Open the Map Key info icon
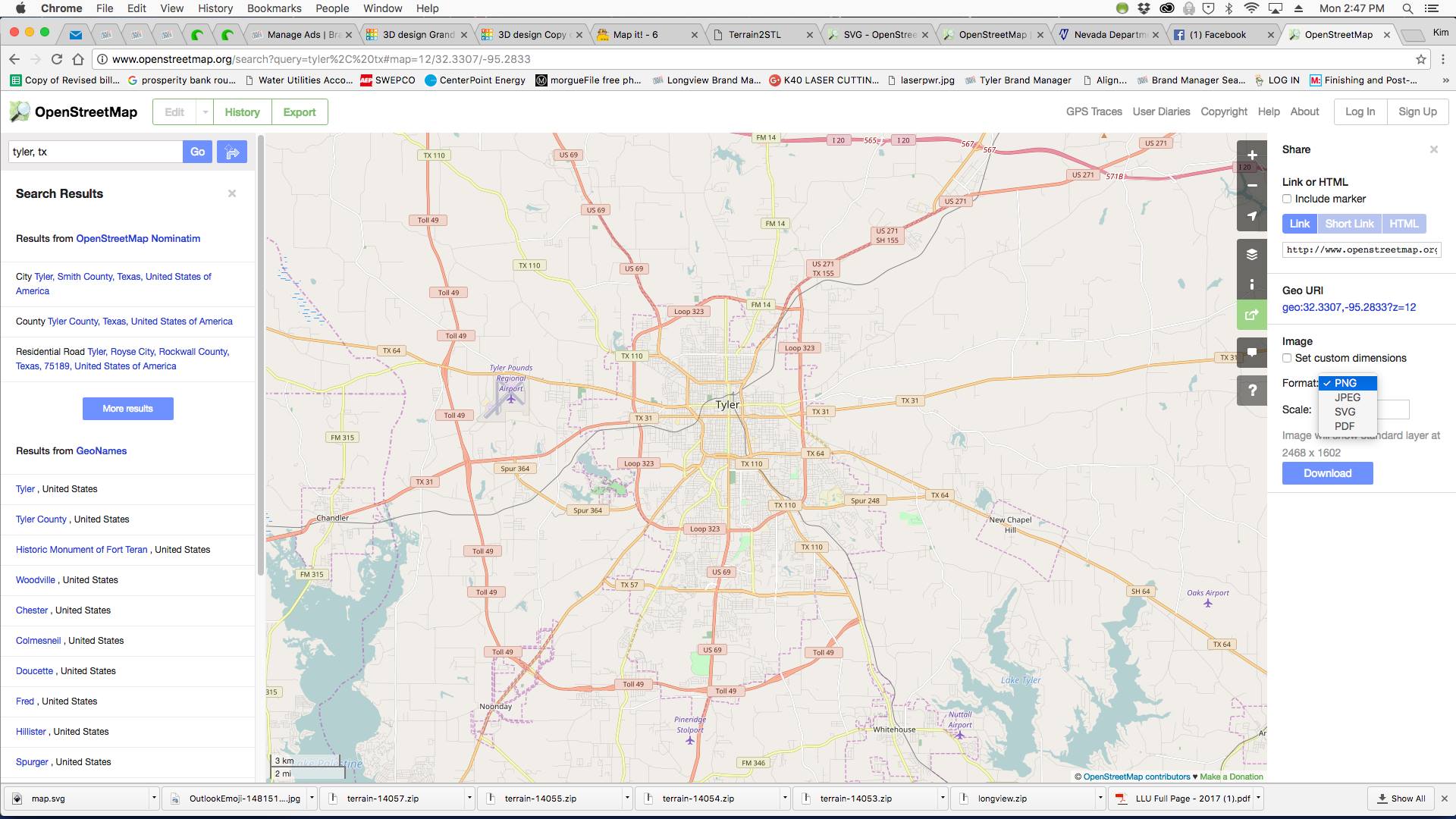 pos(1252,284)
